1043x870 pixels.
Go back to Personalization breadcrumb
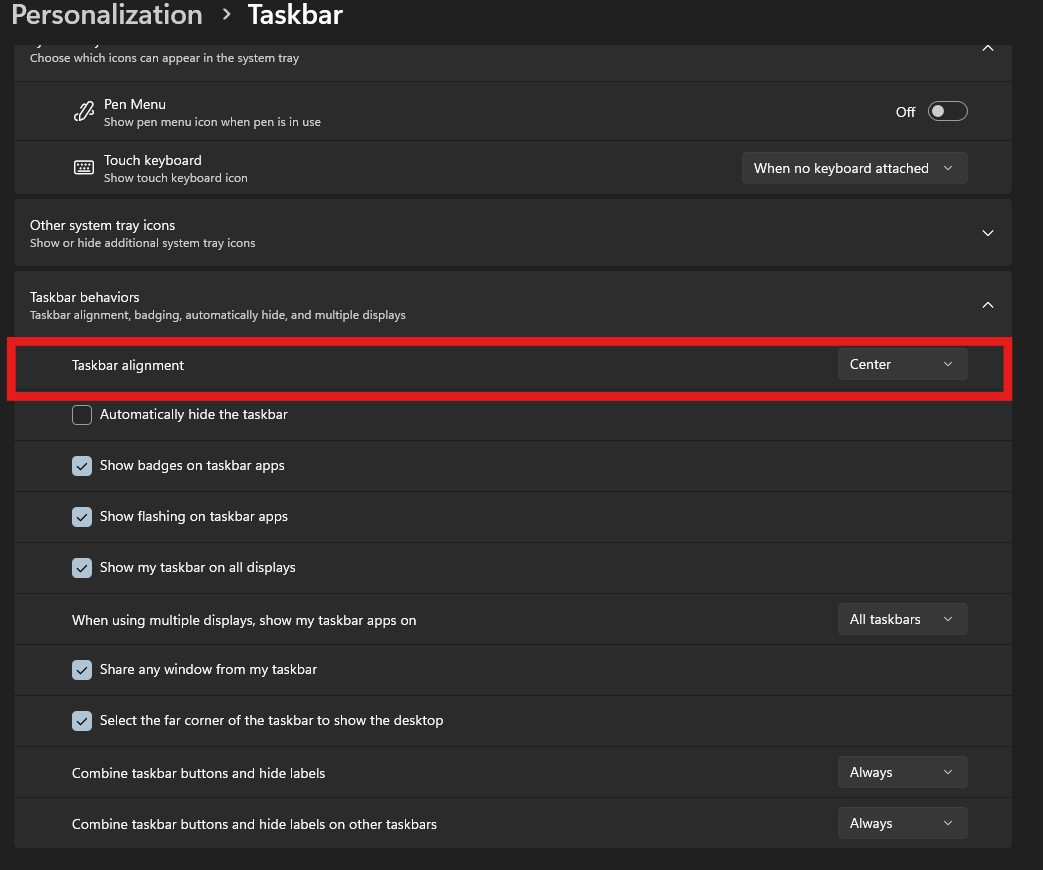tap(107, 15)
